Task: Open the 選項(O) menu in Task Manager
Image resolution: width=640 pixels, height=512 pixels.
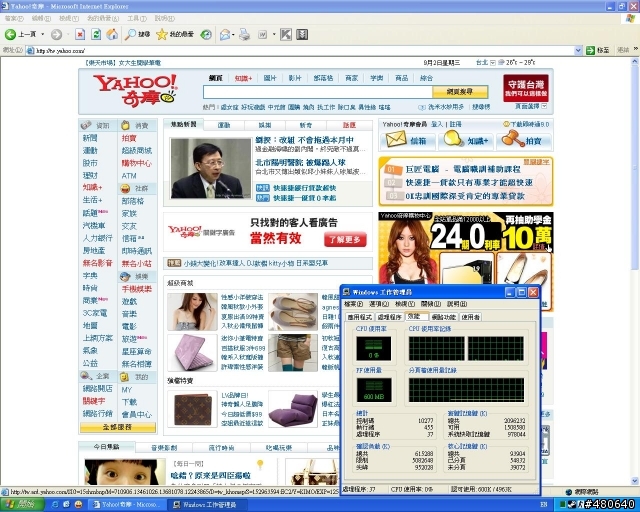Action: pyautogui.click(x=378, y=304)
